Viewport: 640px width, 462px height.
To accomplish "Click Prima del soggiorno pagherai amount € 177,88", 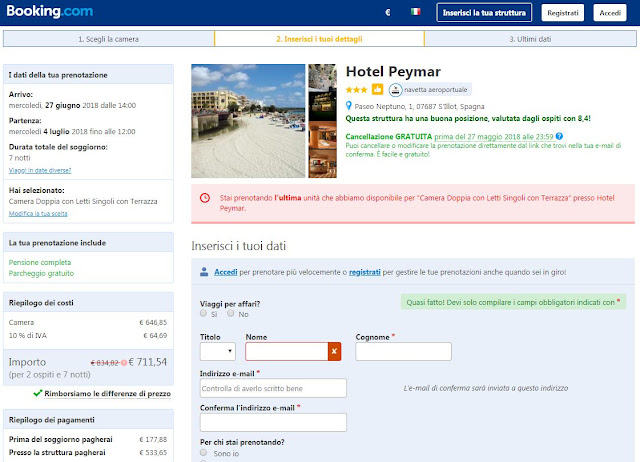I will [x=153, y=440].
